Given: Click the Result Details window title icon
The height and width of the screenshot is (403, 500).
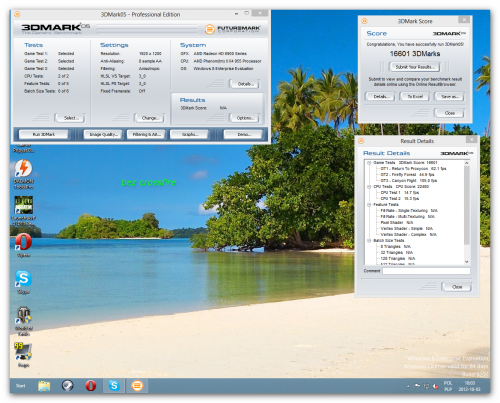Looking at the screenshot, I should point(361,141).
